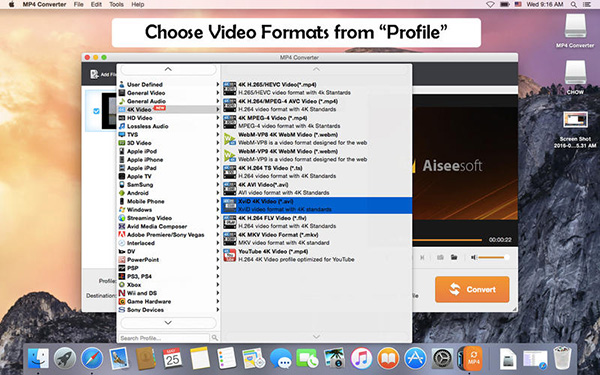Select the PS3, PS4 icon
The image size is (600, 375).
coord(122,276)
